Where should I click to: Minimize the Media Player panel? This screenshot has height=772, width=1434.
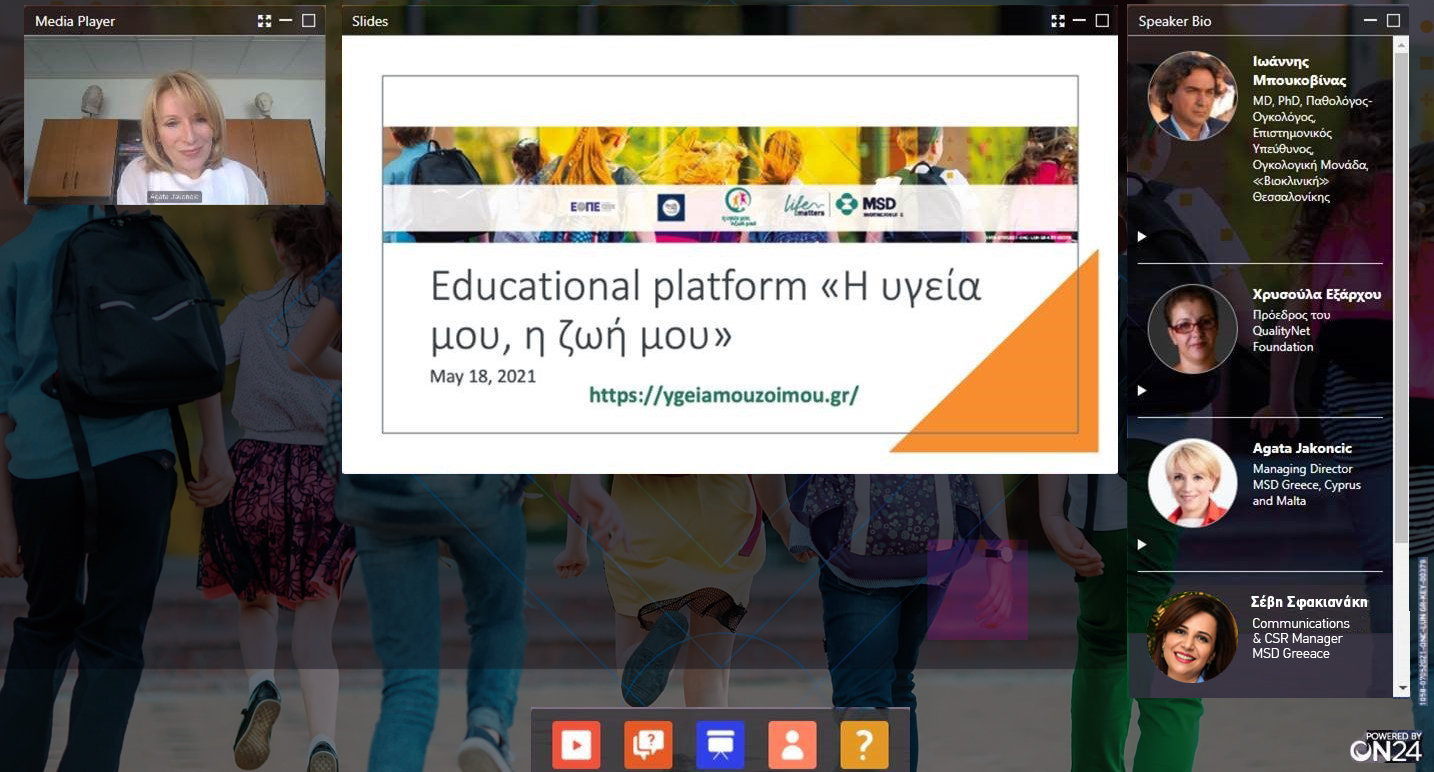point(286,21)
